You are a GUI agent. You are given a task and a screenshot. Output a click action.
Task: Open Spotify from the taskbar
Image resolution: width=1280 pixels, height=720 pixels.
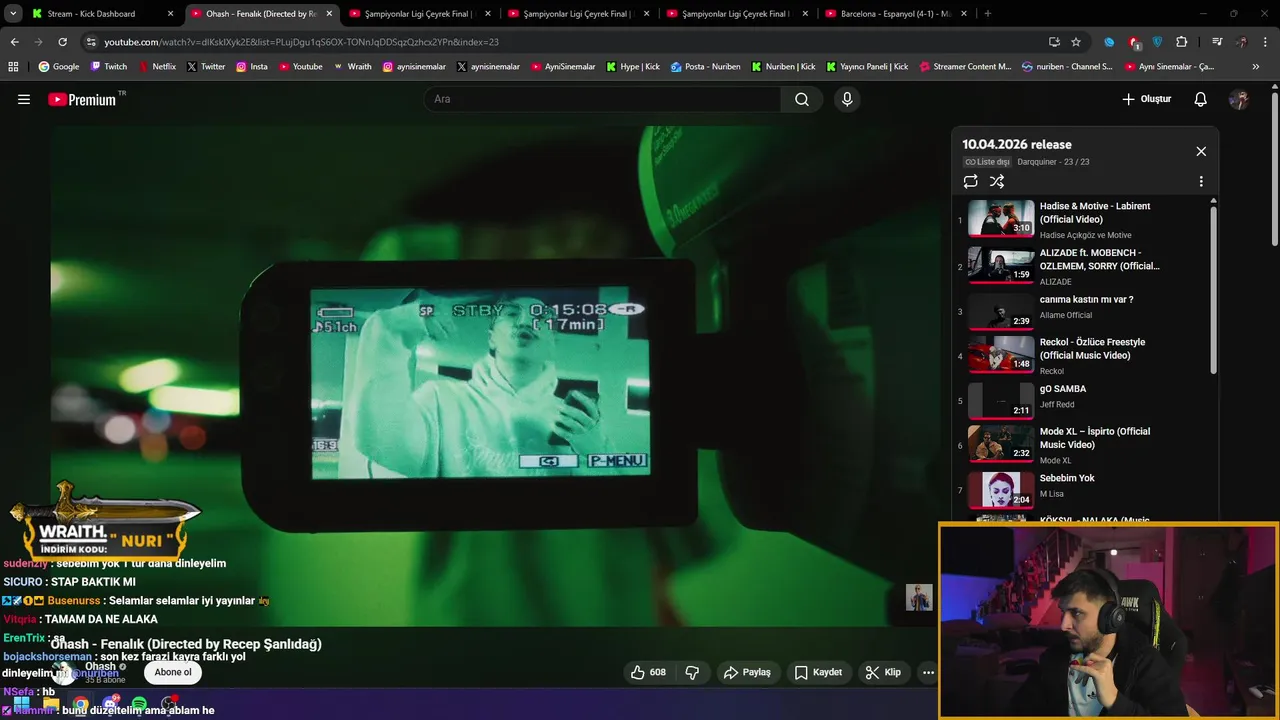[x=139, y=704]
